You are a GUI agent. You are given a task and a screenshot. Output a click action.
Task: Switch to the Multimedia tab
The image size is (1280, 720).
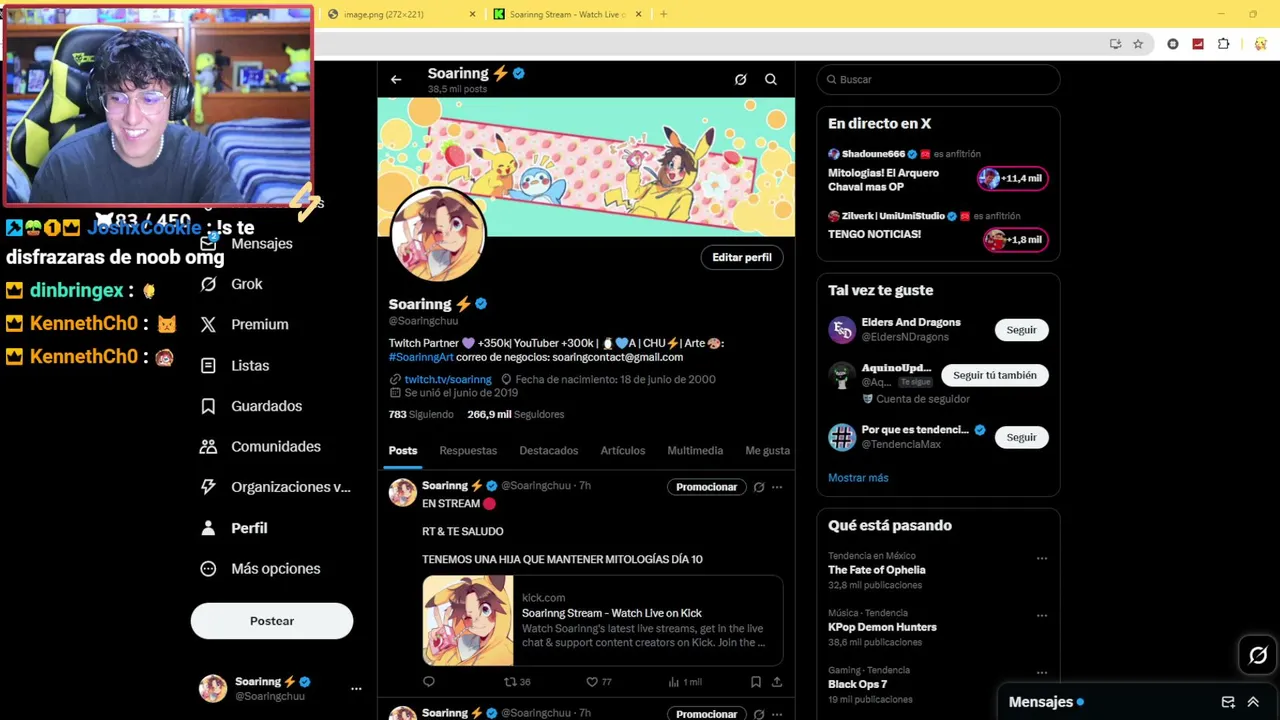coord(695,450)
